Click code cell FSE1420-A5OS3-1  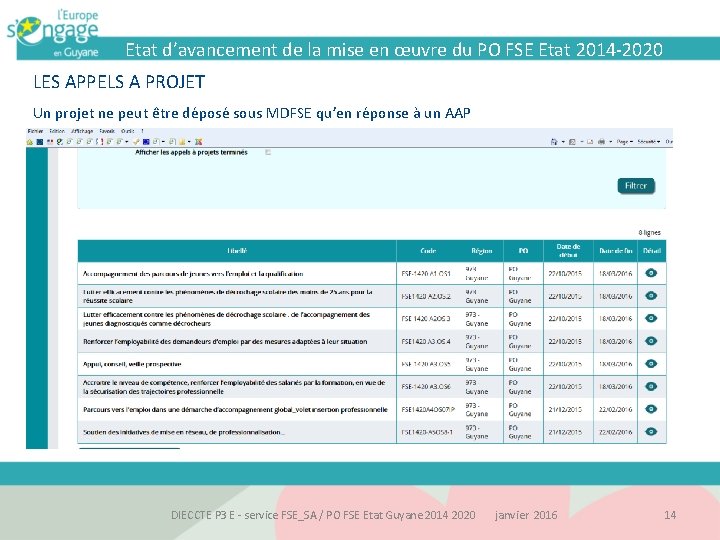point(427,432)
